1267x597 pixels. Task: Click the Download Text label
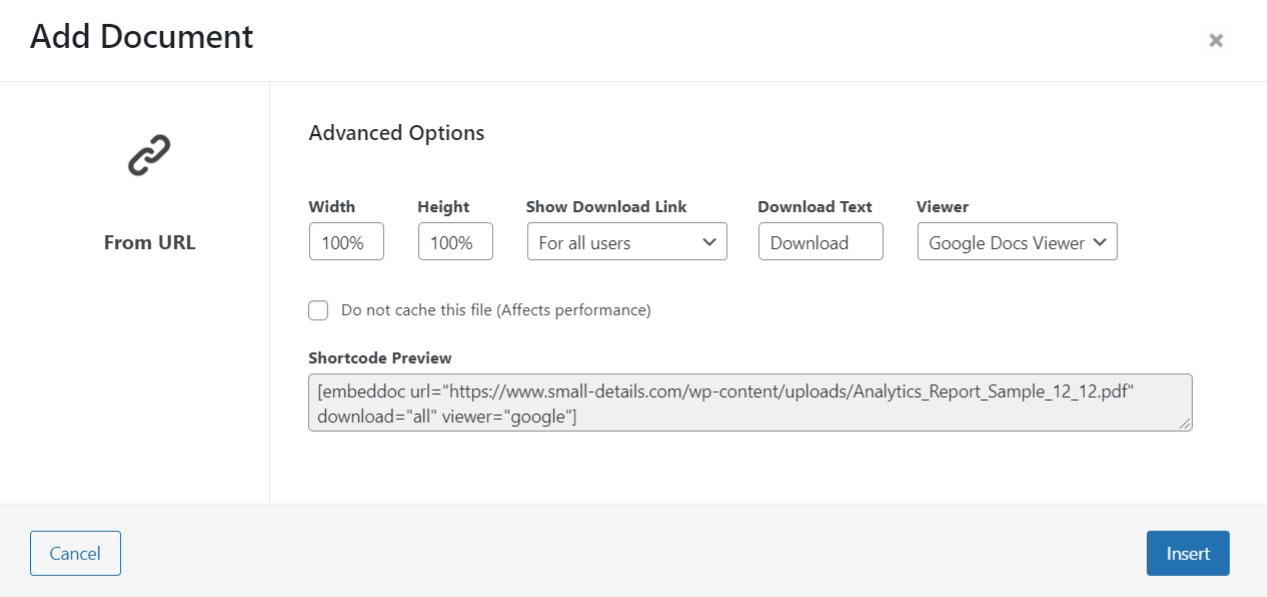[x=815, y=207]
